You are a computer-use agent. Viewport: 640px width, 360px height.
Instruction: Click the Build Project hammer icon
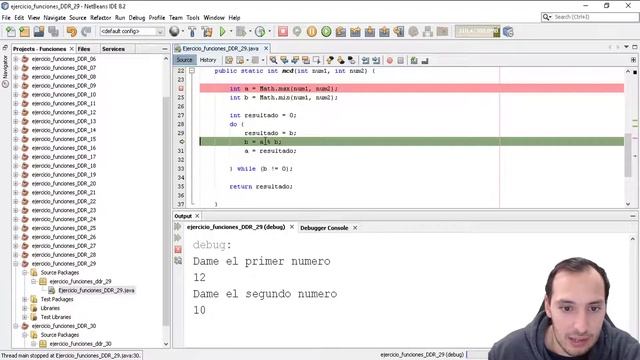click(x=192, y=31)
